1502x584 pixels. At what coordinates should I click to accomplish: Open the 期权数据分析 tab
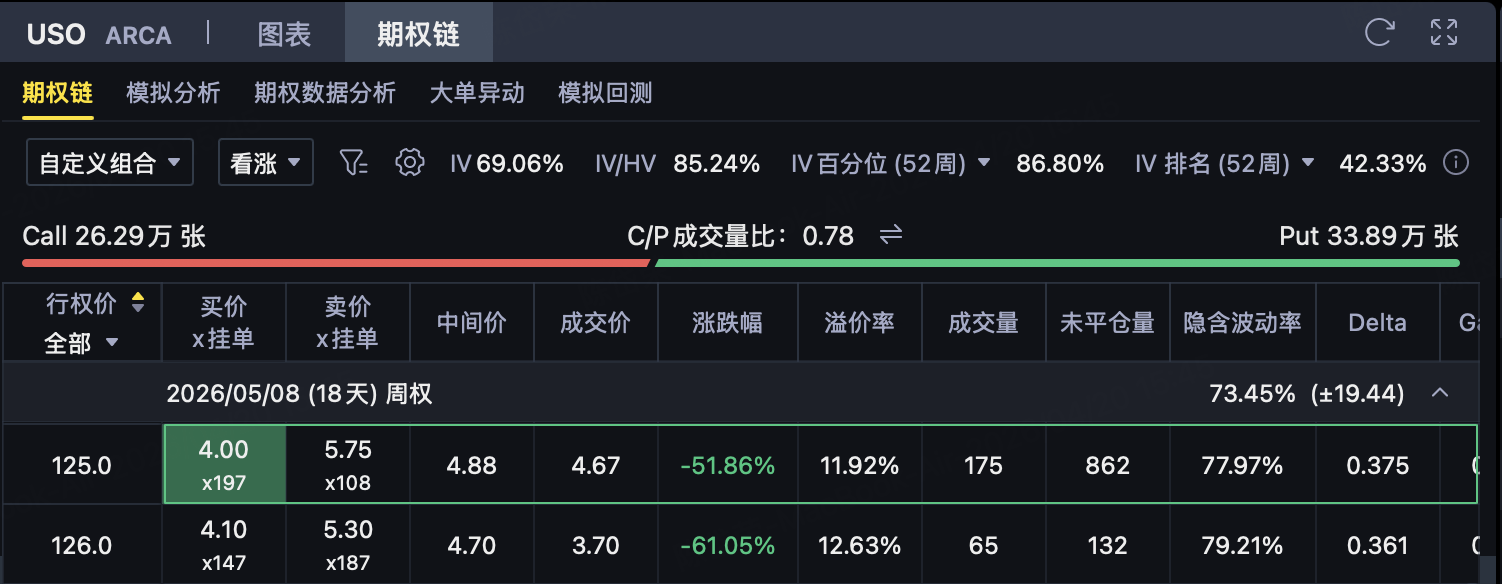[325, 94]
